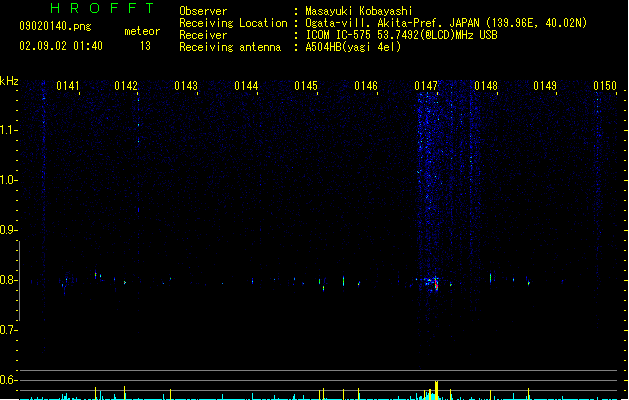629x400 pixels.
Task: Click the 0.8 kHz axis label
Action: pos(8,280)
